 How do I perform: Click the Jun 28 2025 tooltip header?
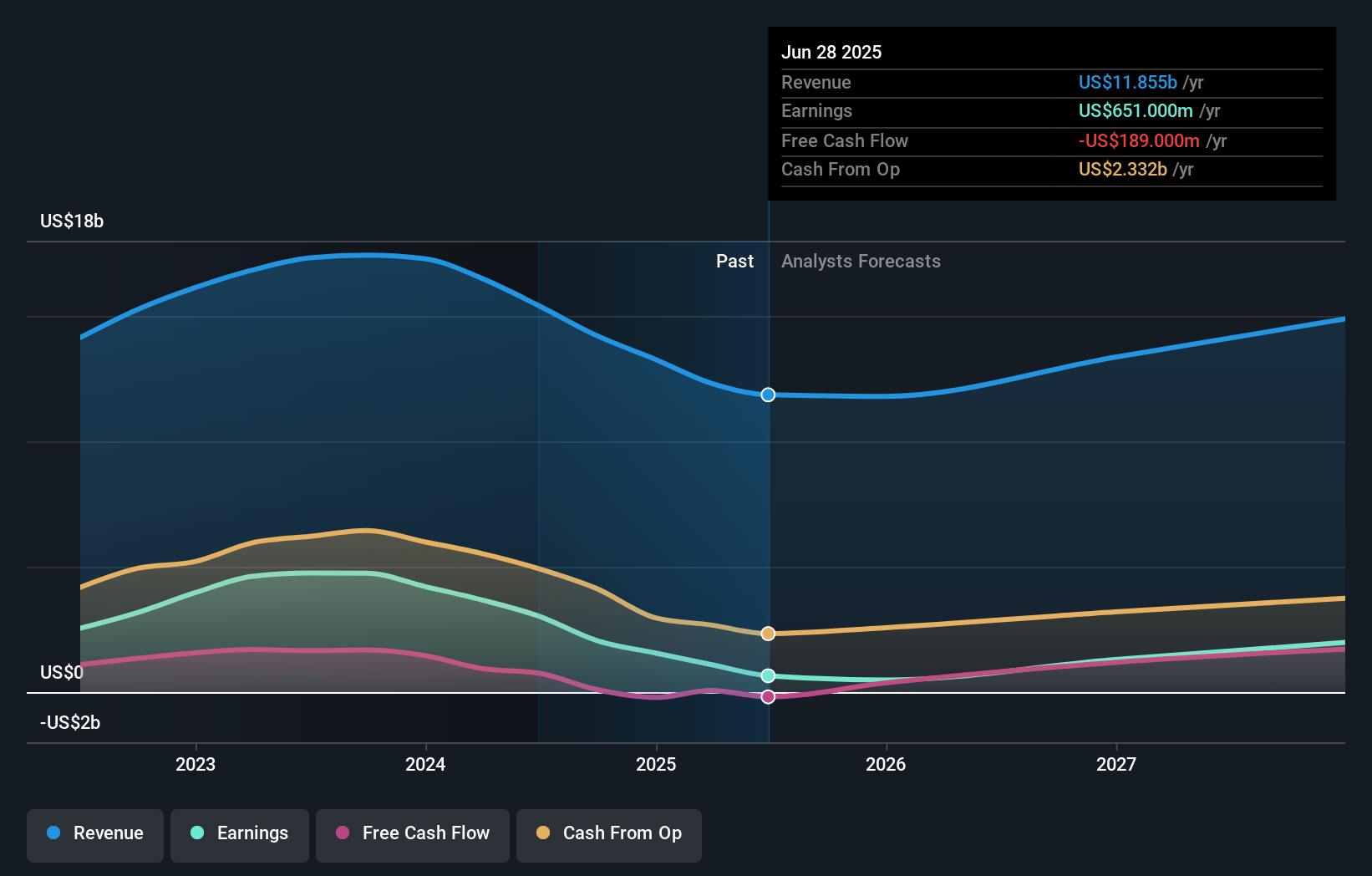pyautogui.click(x=832, y=52)
